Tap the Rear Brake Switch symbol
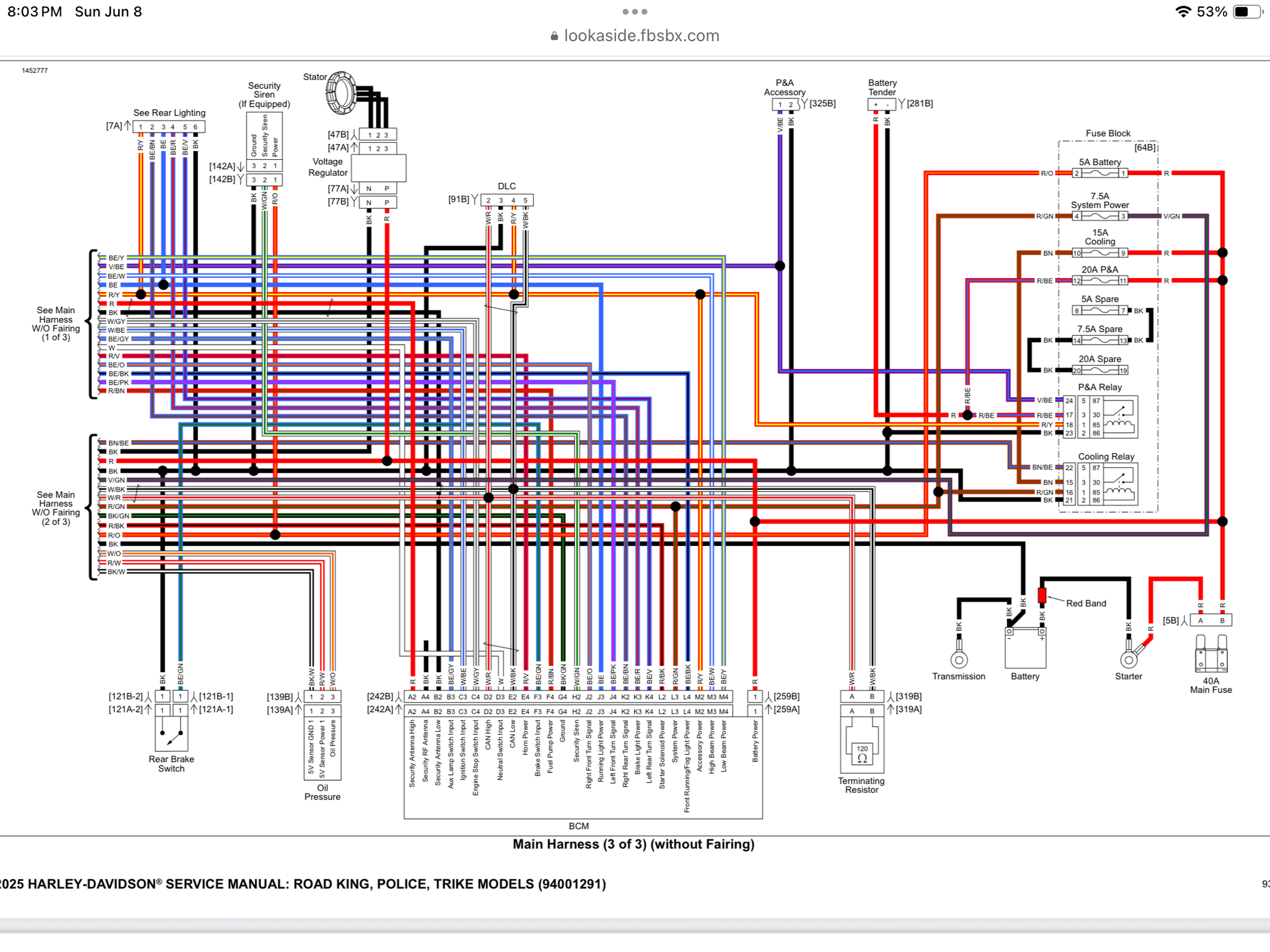This screenshot has width=1270, height=952. 171,734
